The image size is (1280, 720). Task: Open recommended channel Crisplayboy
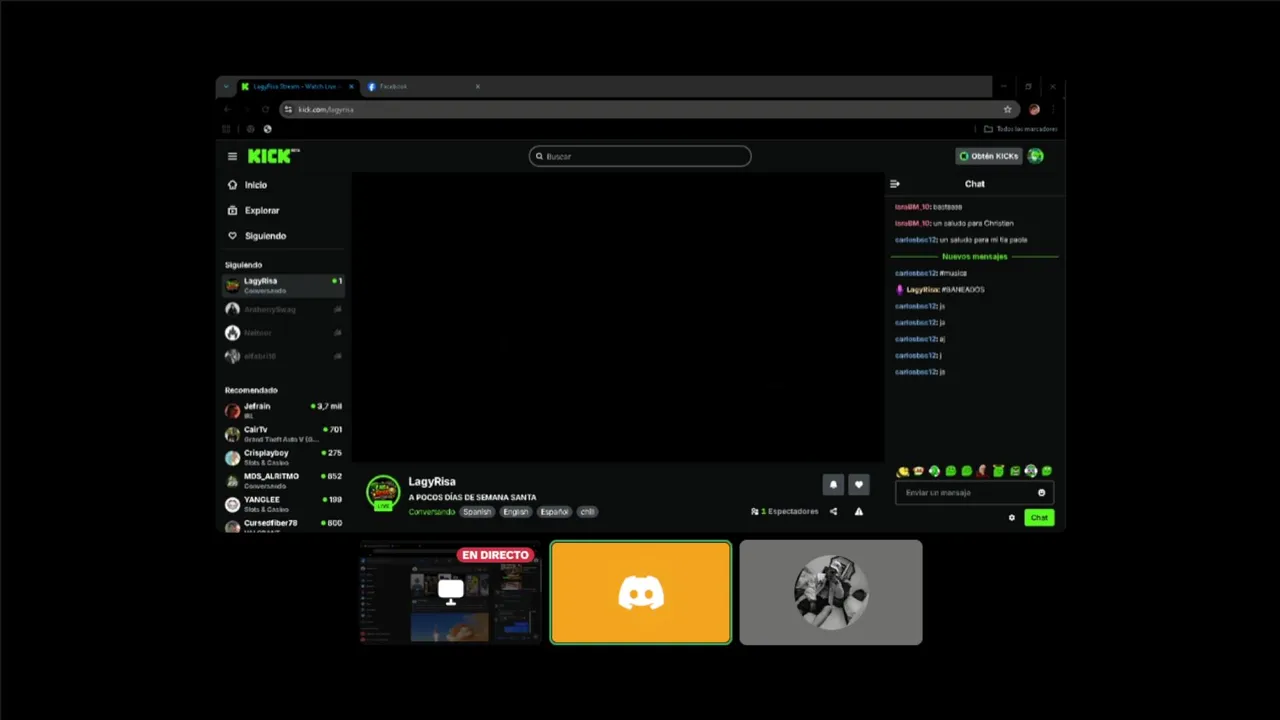[283, 457]
